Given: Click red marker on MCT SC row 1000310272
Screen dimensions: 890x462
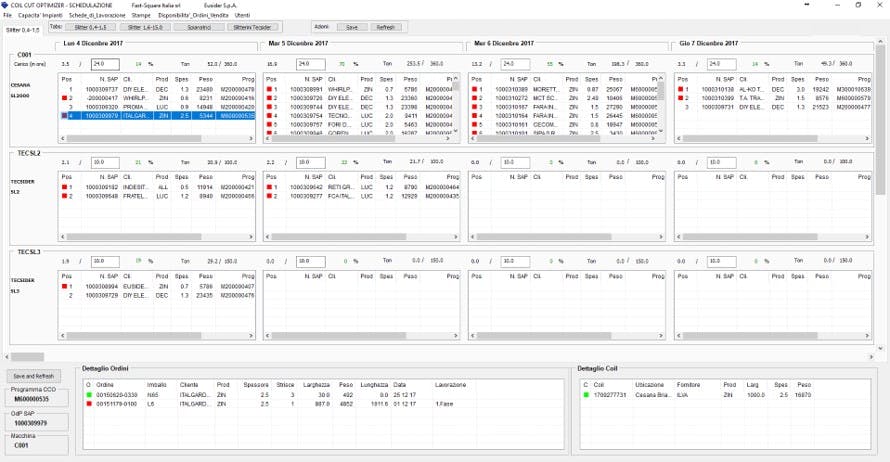Looking at the screenshot, I should pos(475,98).
